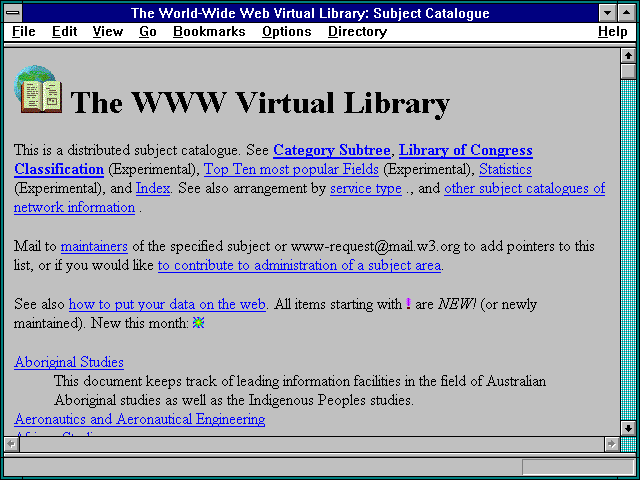Click the title bar reading Subject Catalogue

tap(310, 13)
